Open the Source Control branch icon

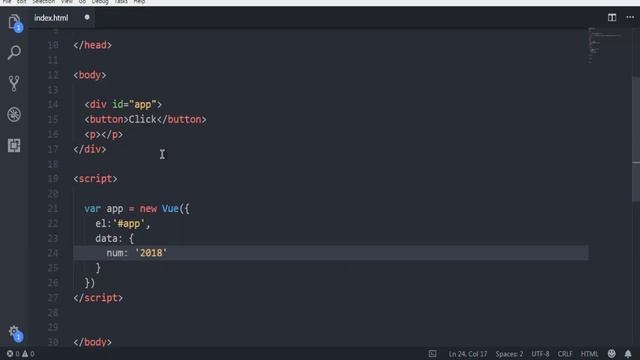14,83
